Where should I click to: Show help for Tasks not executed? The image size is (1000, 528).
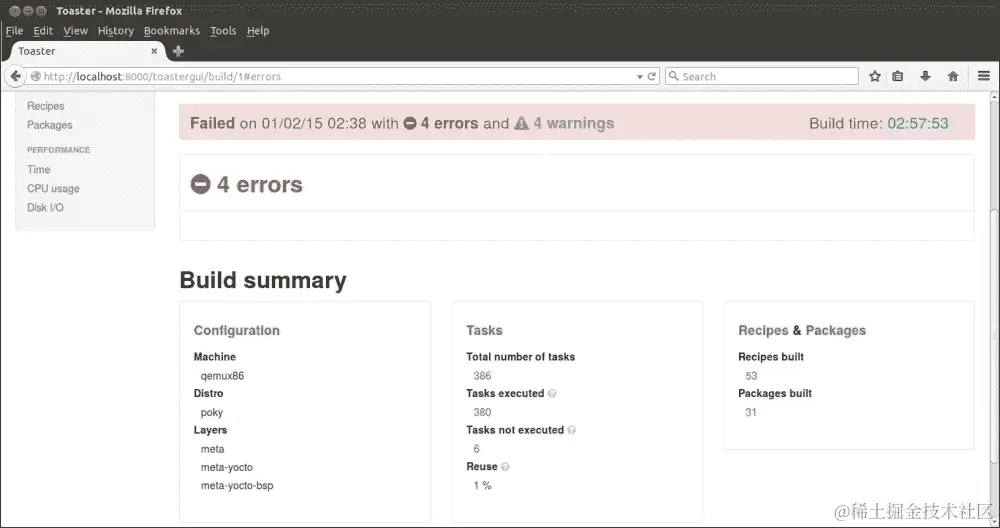click(x=571, y=430)
